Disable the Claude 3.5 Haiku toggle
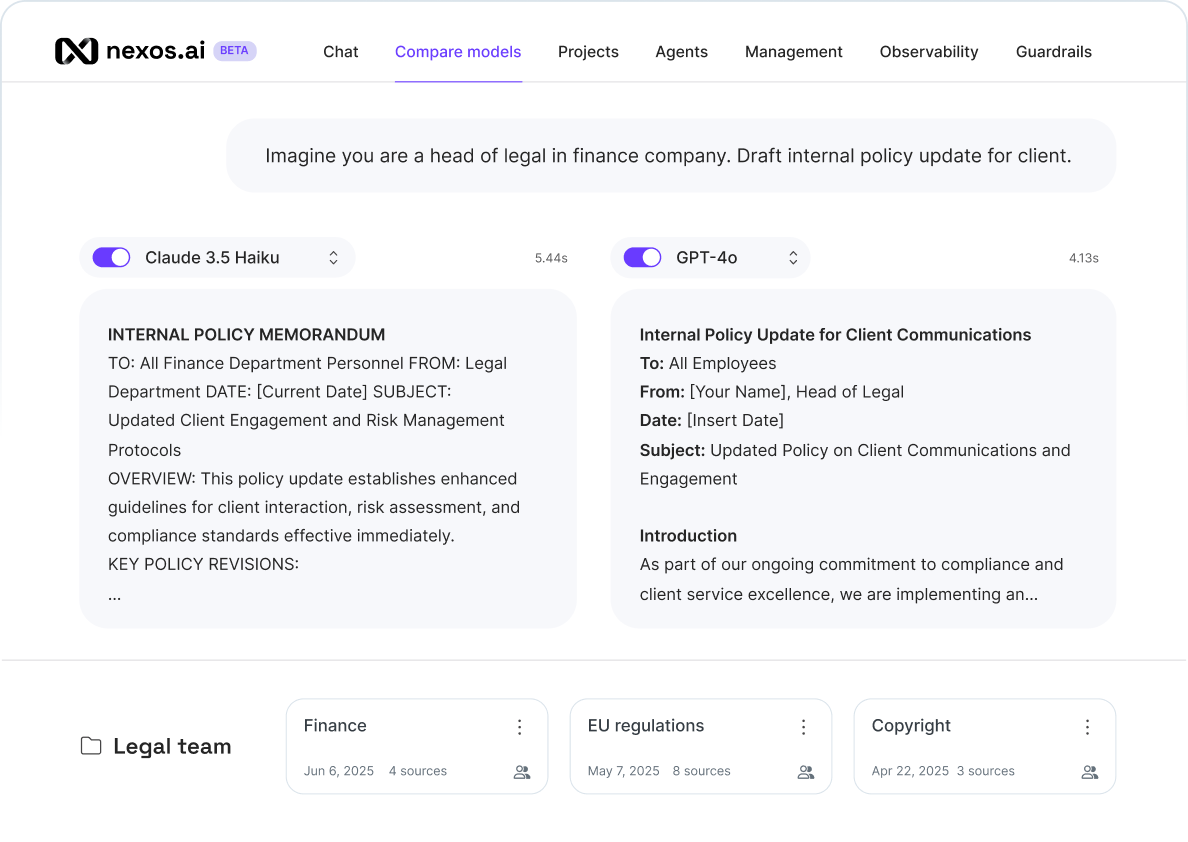The width and height of the screenshot is (1188, 842). 111,258
